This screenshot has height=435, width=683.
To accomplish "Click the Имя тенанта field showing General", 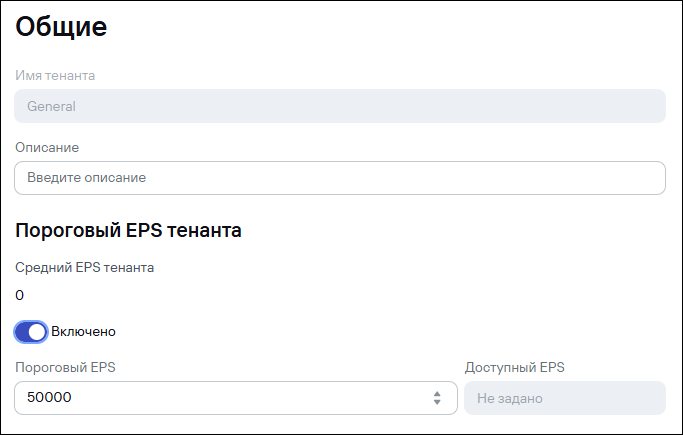I will tap(340, 106).
